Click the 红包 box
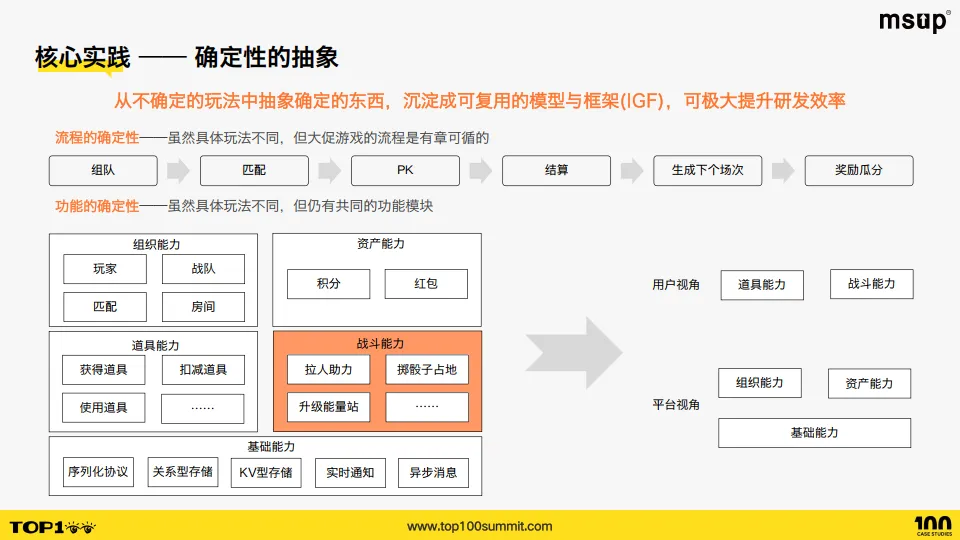The width and height of the screenshot is (960, 540). pyautogui.click(x=426, y=283)
